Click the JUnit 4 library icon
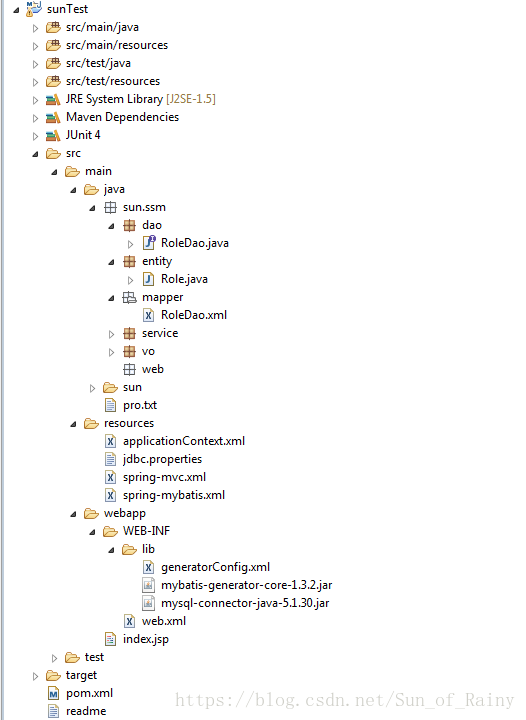The height and width of the screenshot is (720, 526). 53,135
